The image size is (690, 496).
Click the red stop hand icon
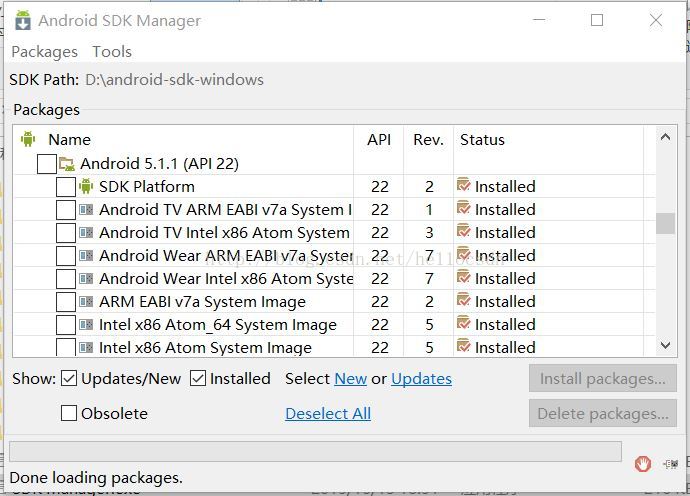pyautogui.click(x=644, y=463)
